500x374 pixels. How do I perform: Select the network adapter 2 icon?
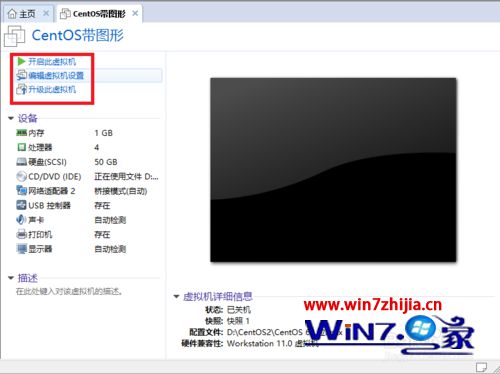click(21, 191)
